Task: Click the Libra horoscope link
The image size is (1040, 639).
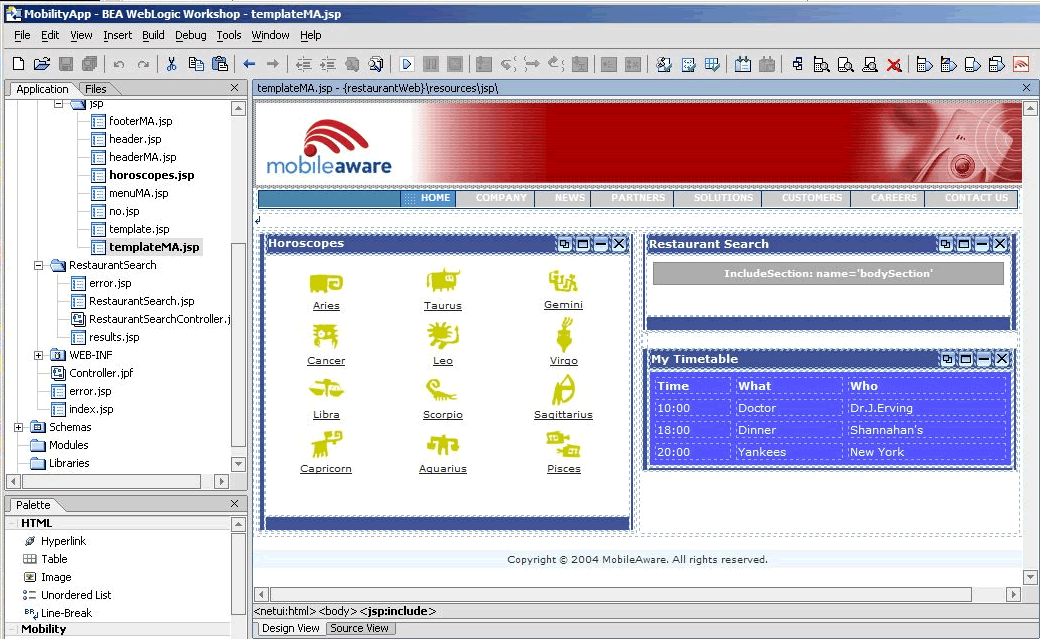Action: tap(326, 414)
